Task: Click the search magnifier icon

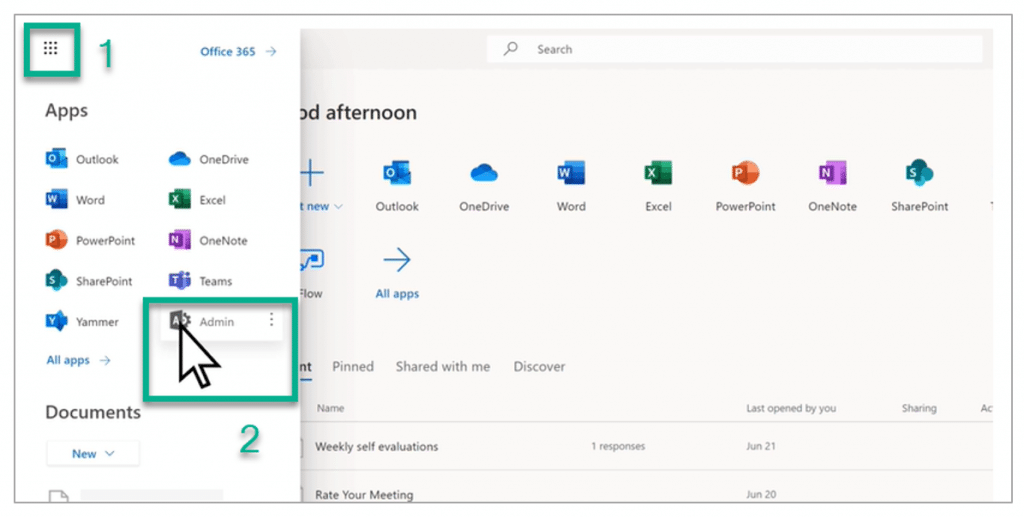Action: [x=511, y=49]
